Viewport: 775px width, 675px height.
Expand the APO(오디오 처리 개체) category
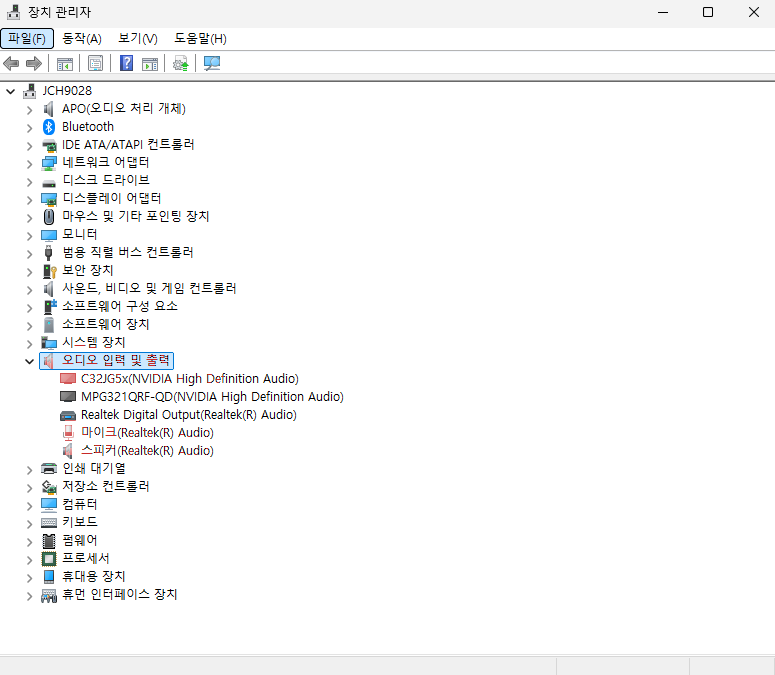pyautogui.click(x=30, y=110)
